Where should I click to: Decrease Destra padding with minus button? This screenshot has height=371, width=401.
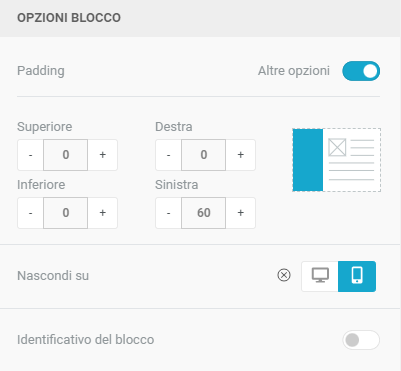(x=168, y=155)
